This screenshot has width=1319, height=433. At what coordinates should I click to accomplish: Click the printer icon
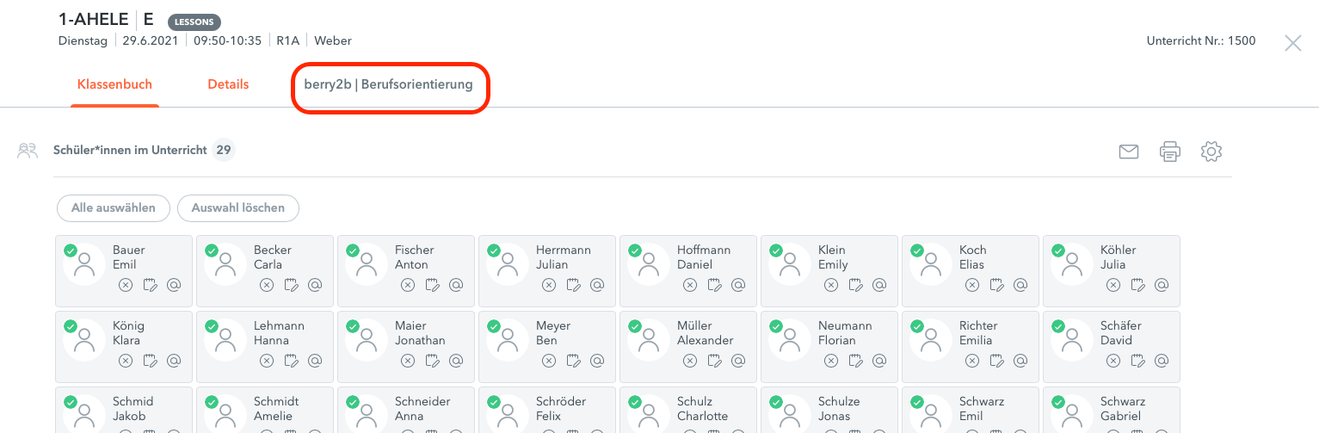(1170, 152)
